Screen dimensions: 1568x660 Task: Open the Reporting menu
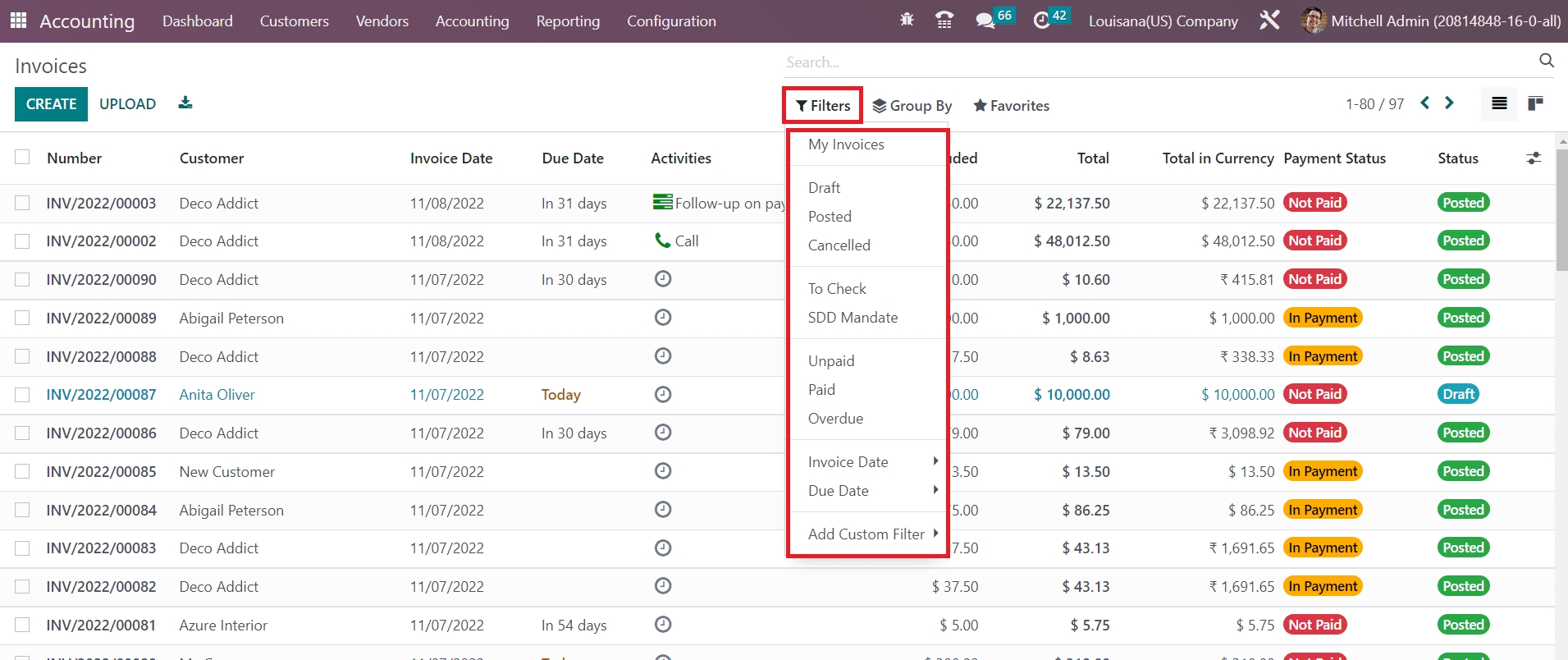click(x=568, y=21)
